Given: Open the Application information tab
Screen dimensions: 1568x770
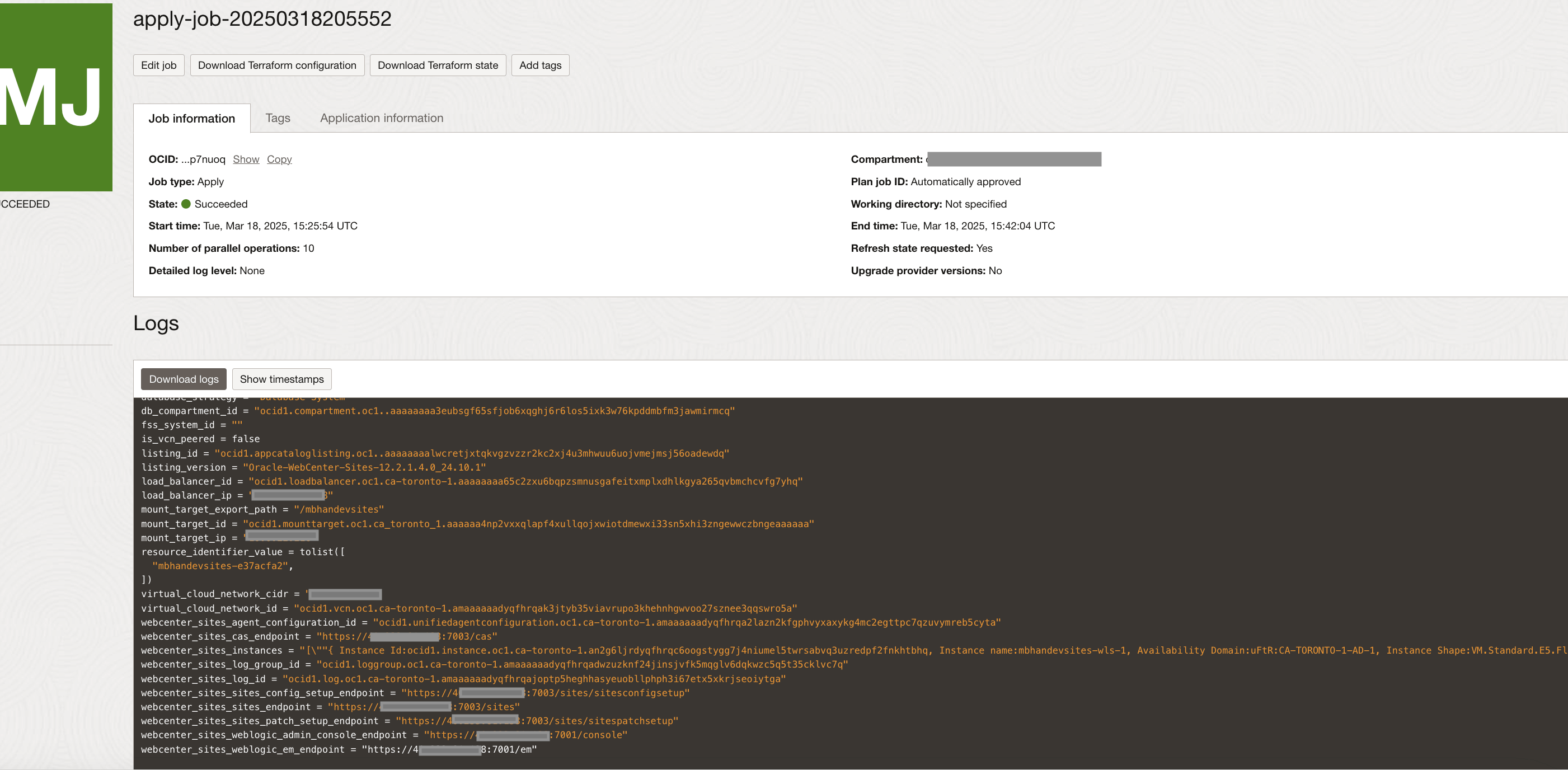Looking at the screenshot, I should (382, 118).
